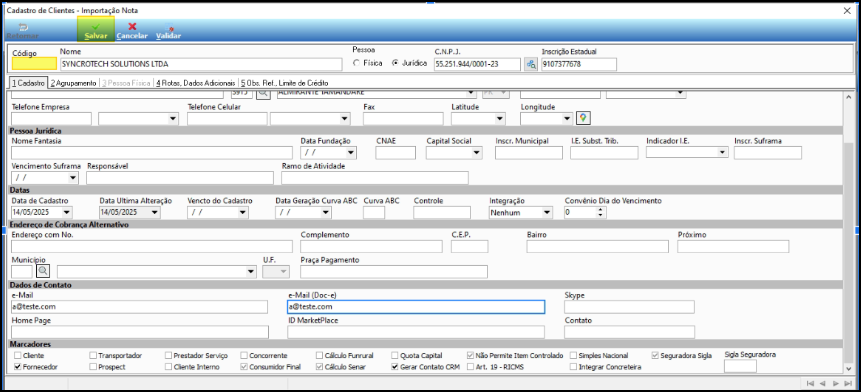Image resolution: width=861 pixels, height=392 pixels.
Task: Expand the Vencto do Cadastro date dropdown
Action: 243,212
